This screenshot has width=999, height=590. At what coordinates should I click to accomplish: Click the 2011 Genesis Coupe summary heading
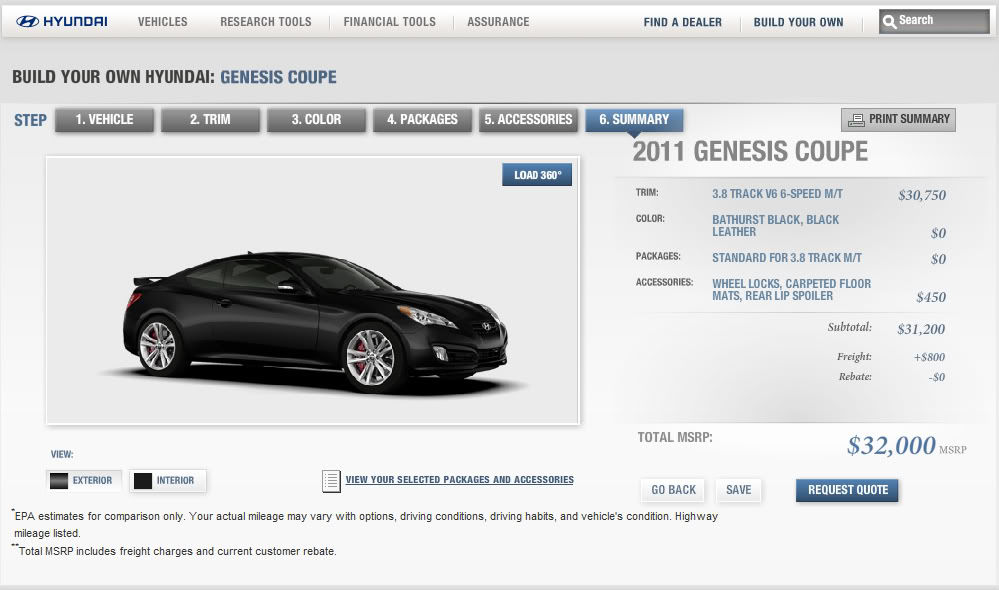[x=750, y=152]
